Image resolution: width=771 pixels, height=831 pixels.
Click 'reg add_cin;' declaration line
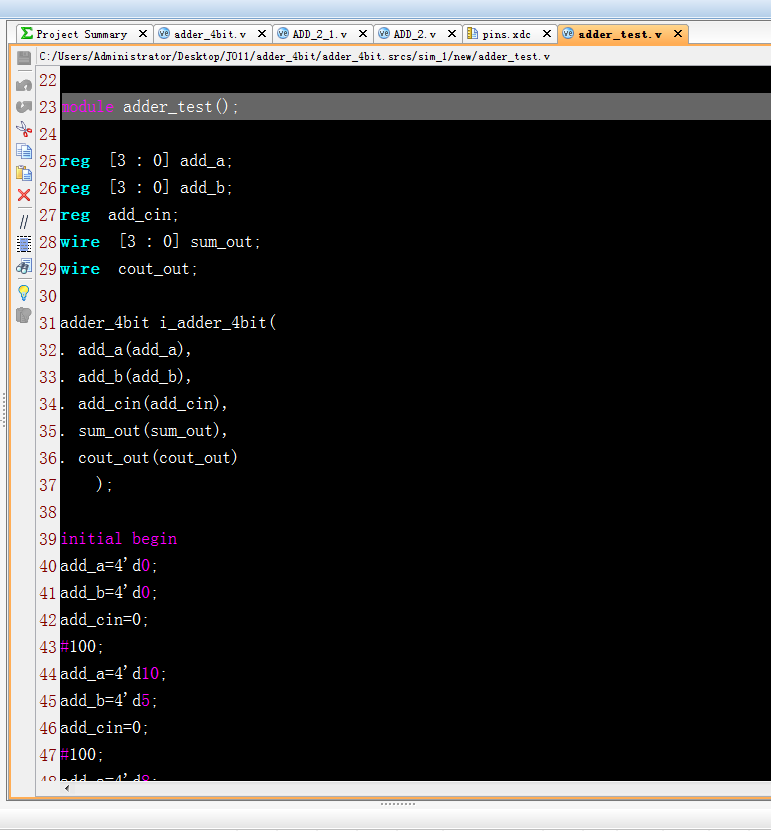tap(119, 215)
